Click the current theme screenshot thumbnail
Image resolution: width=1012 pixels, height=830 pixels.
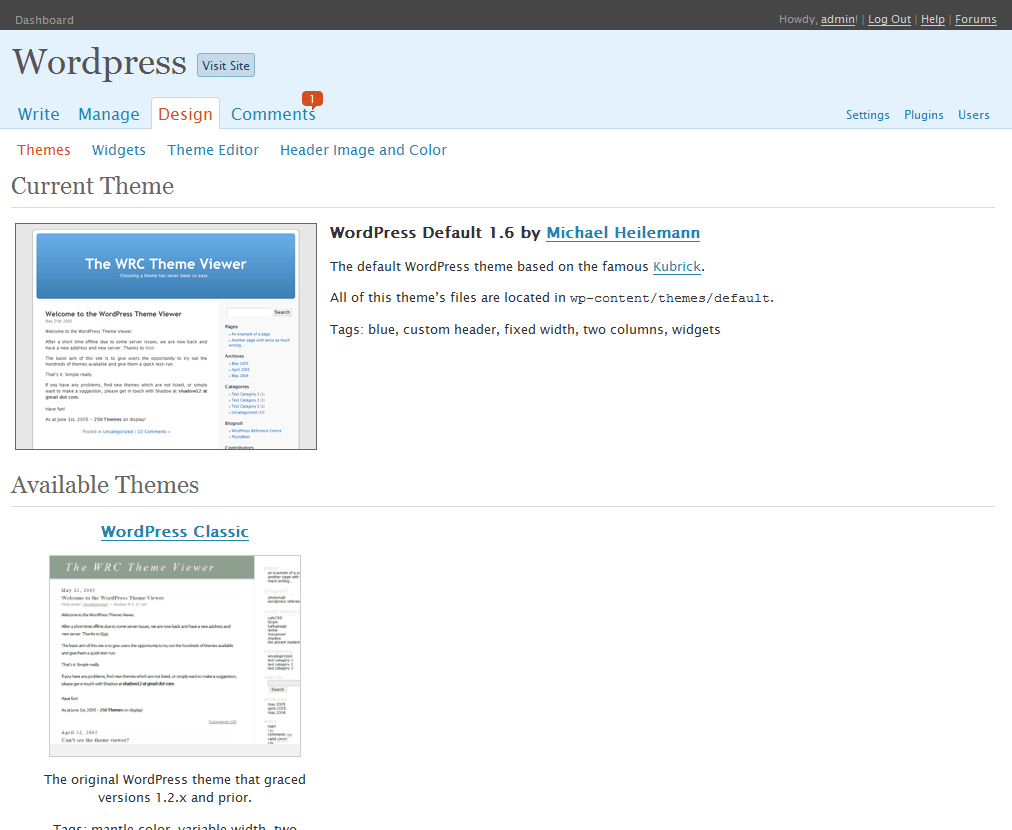pyautogui.click(x=166, y=336)
